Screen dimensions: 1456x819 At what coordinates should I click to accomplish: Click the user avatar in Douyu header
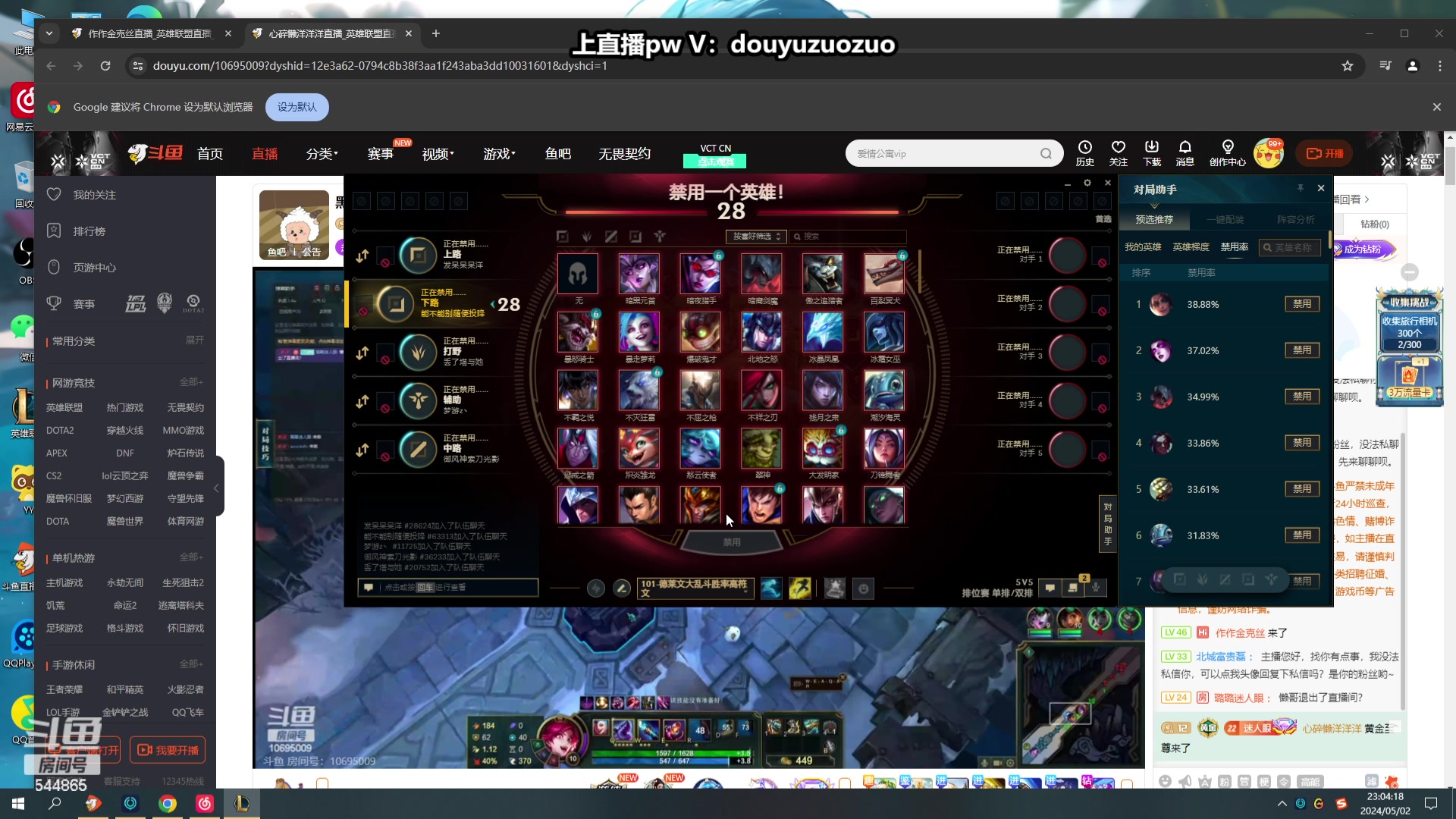(1269, 154)
